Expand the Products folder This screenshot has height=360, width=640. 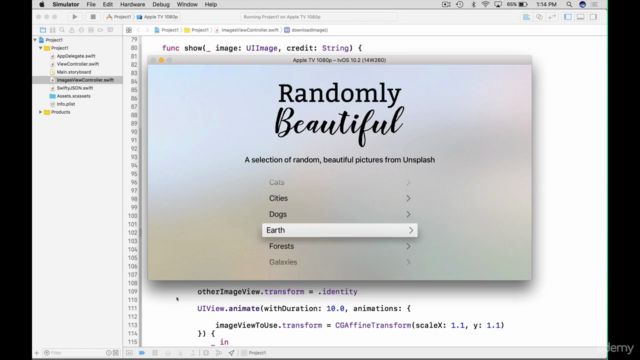tap(41, 112)
